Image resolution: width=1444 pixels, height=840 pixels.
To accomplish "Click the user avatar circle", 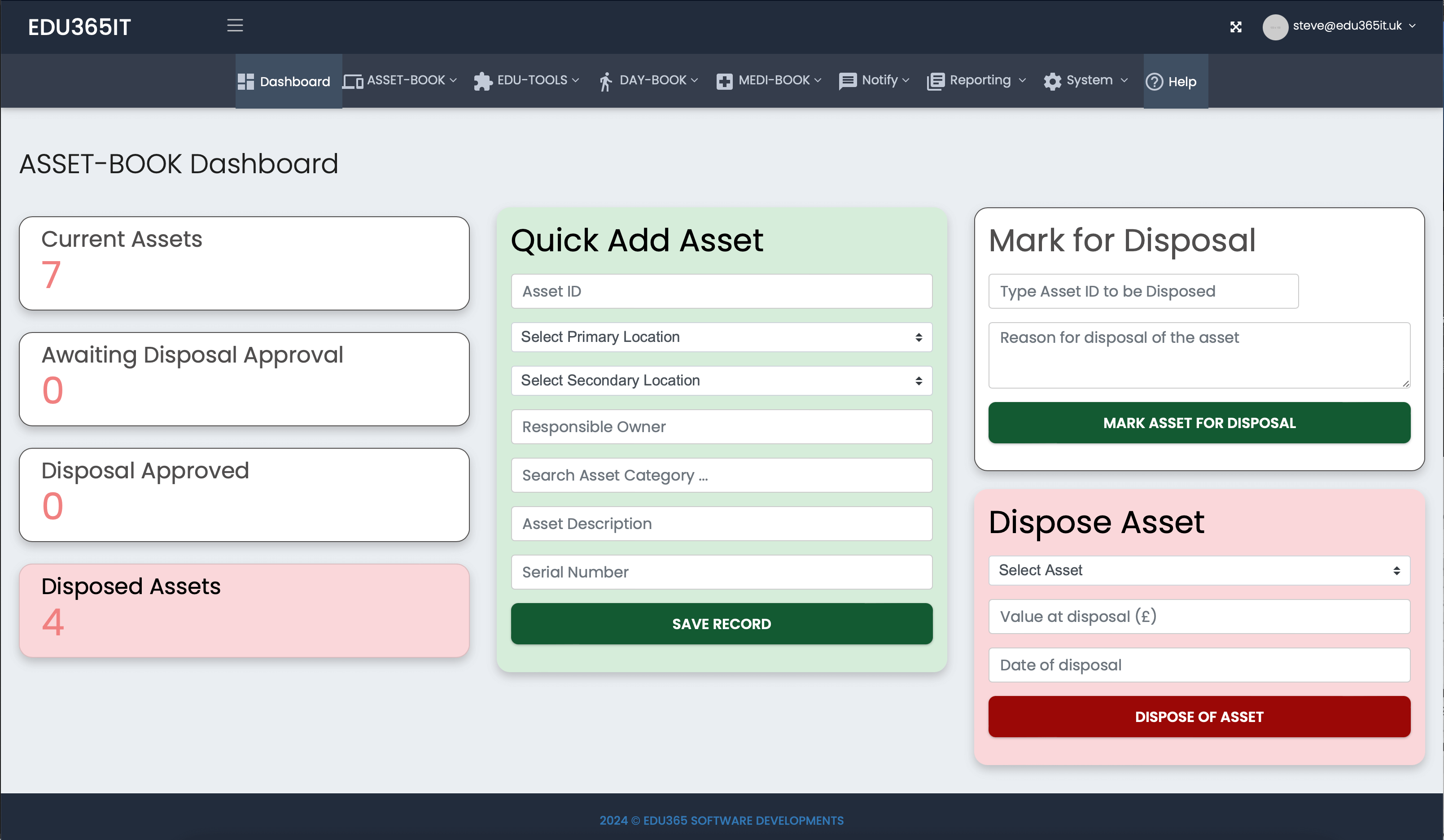I will pyautogui.click(x=1275, y=27).
